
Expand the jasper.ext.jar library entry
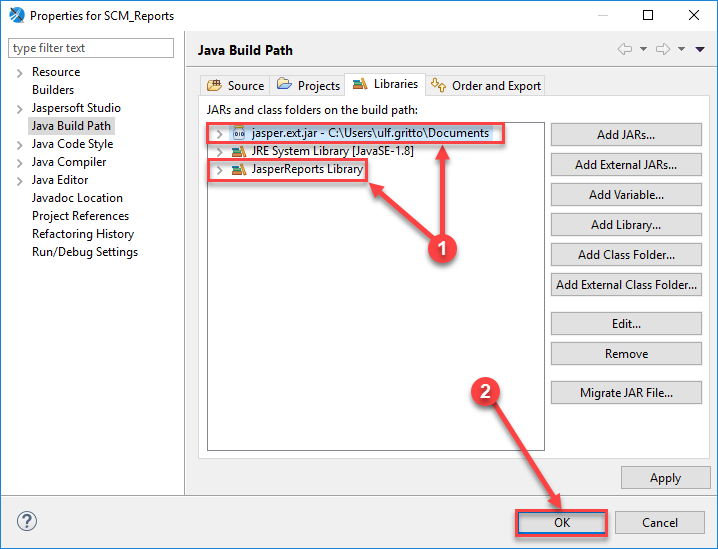tap(220, 133)
